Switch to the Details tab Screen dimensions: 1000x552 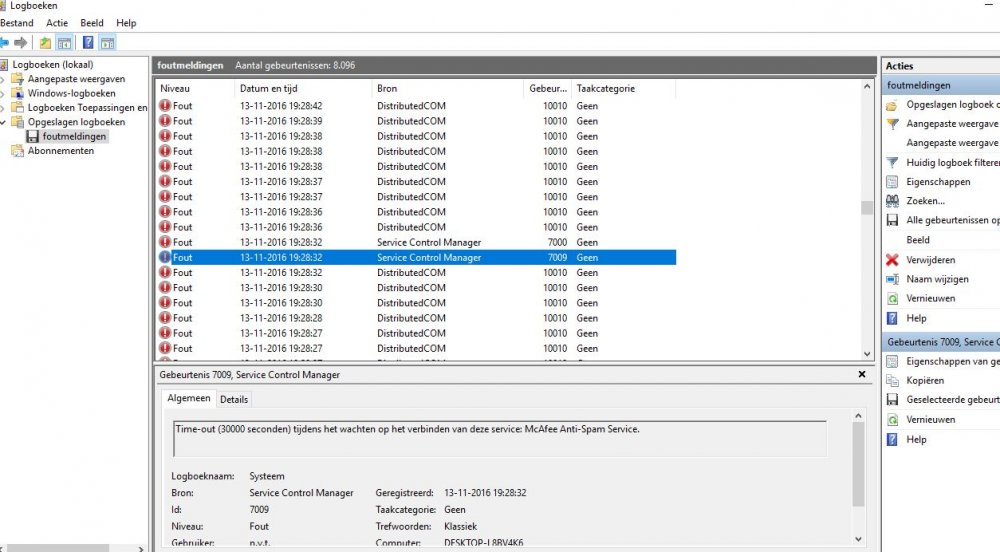234,399
